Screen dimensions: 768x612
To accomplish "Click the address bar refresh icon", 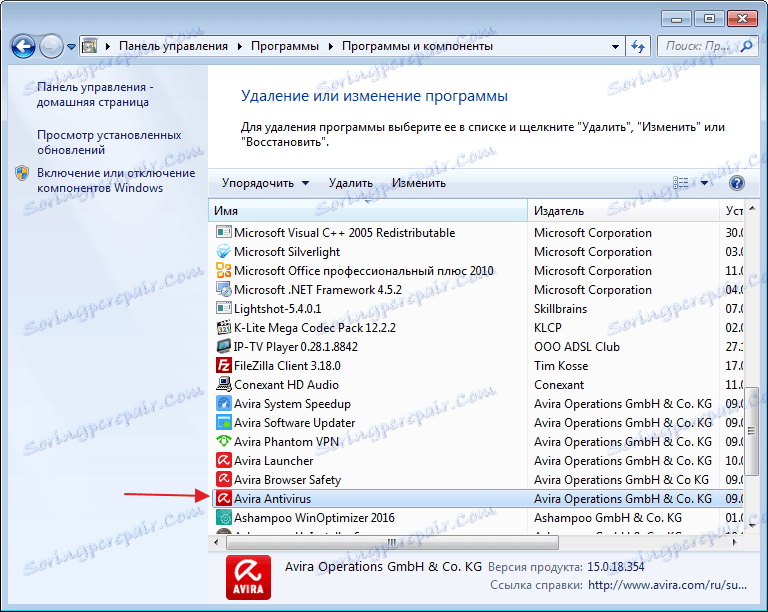I will pos(637,47).
